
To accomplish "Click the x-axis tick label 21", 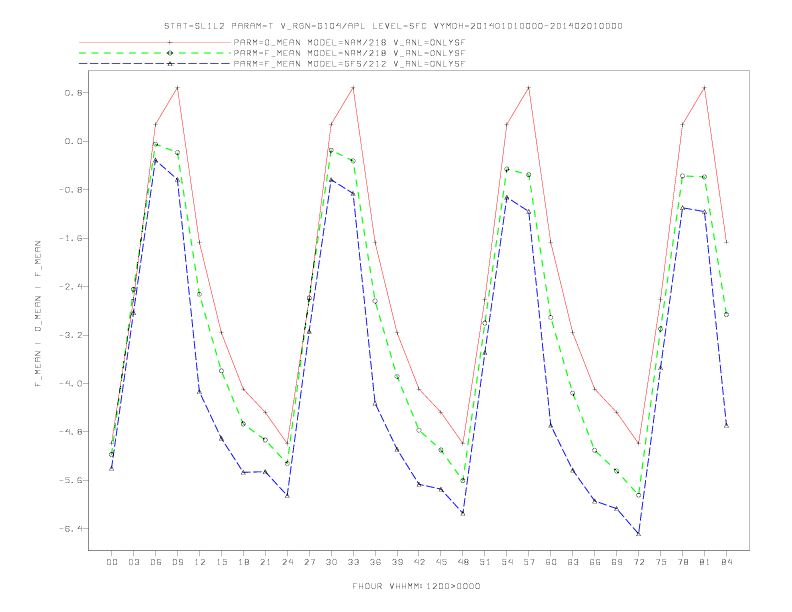I will pos(265,562).
